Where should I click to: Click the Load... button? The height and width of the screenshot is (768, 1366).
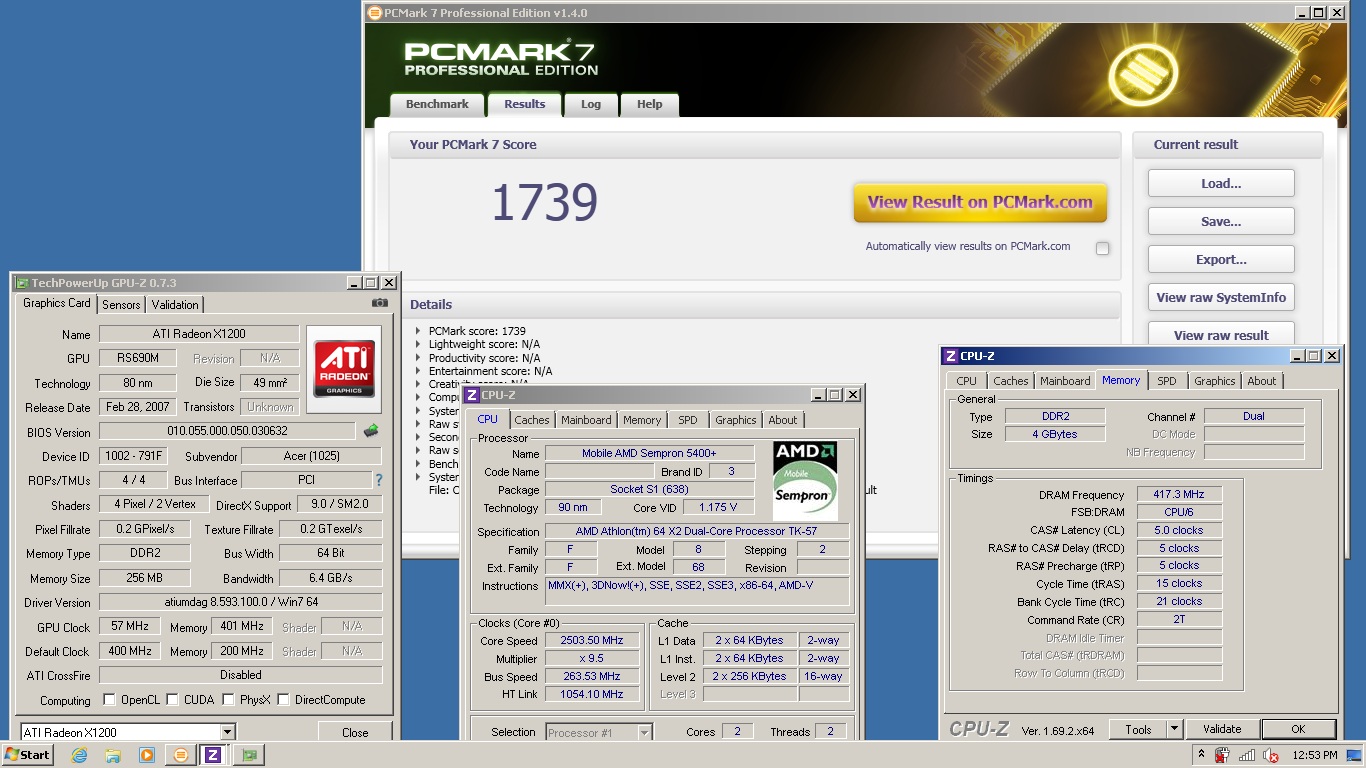[x=1221, y=183]
